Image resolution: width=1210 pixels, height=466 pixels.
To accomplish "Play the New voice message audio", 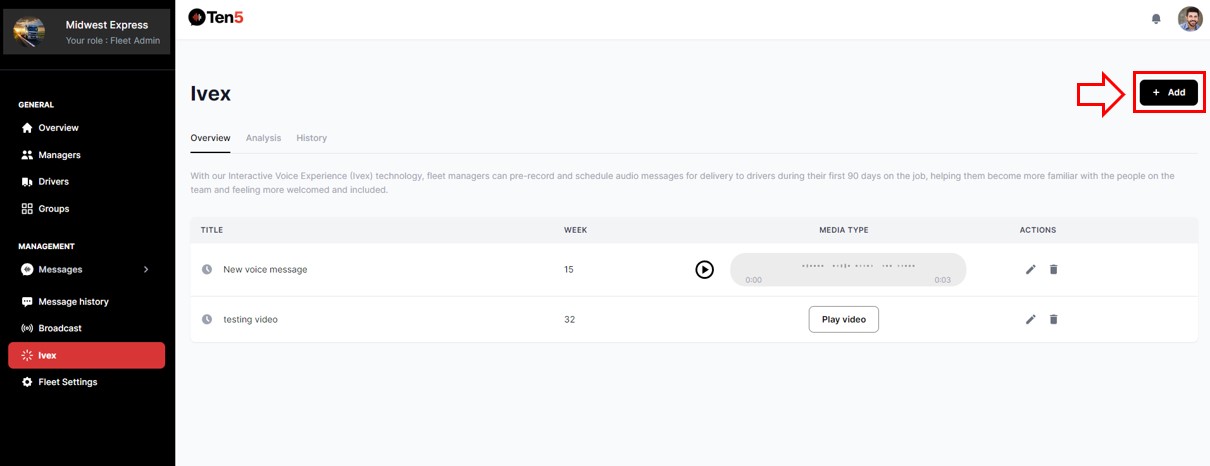I will (x=705, y=269).
